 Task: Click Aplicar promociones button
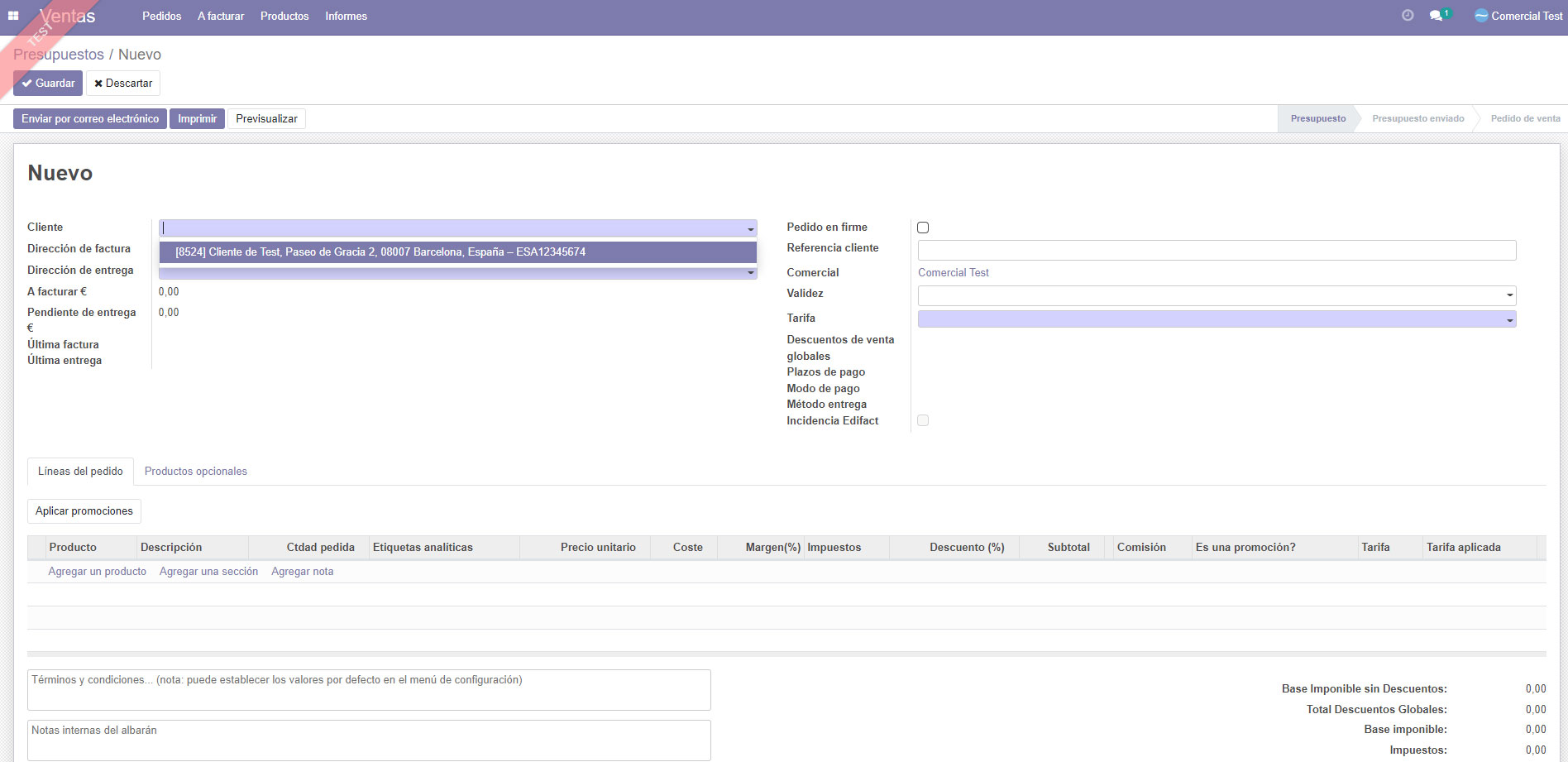(x=84, y=511)
